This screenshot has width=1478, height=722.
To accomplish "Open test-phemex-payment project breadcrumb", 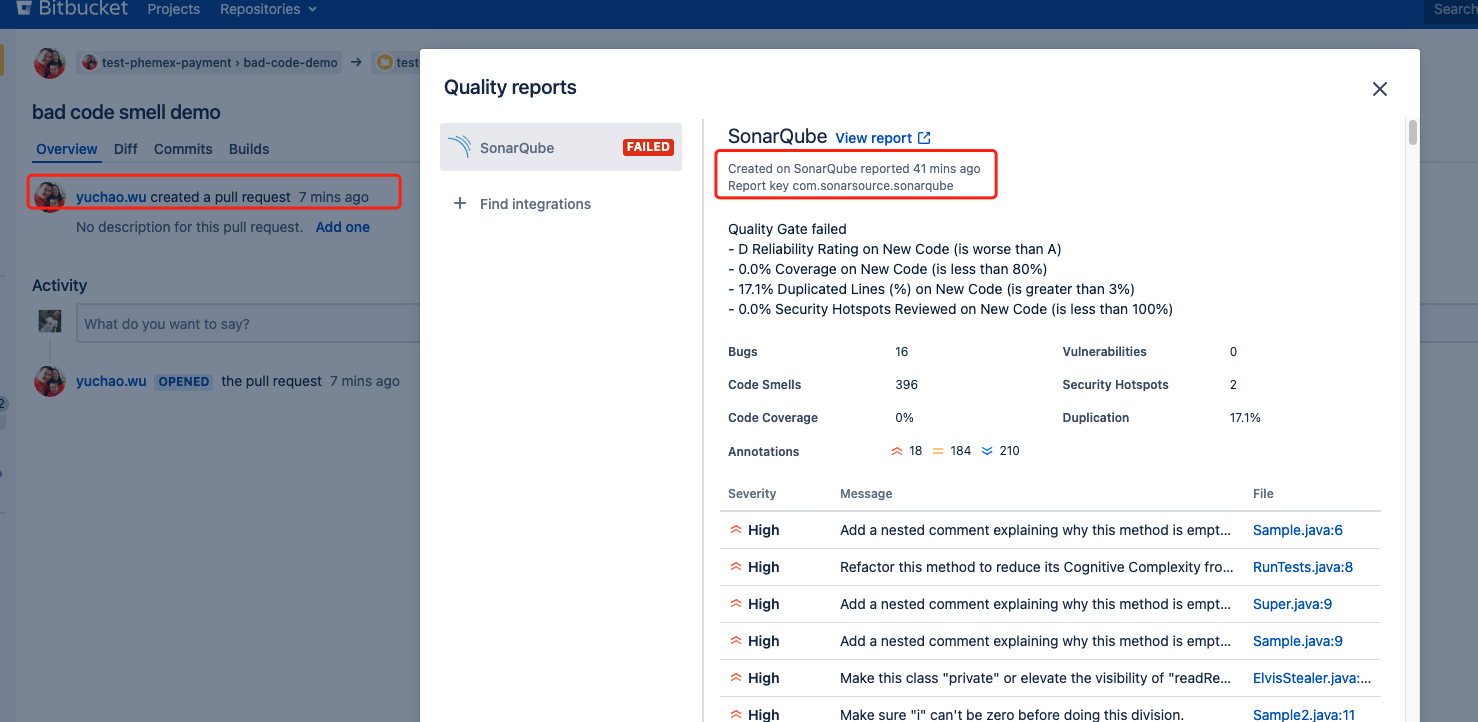I will tap(167, 62).
